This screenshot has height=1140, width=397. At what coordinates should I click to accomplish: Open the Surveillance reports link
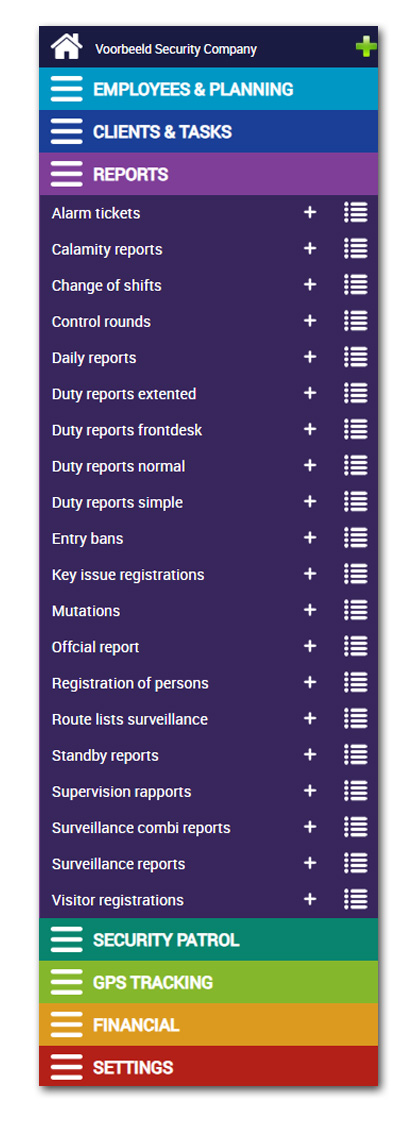[119, 864]
